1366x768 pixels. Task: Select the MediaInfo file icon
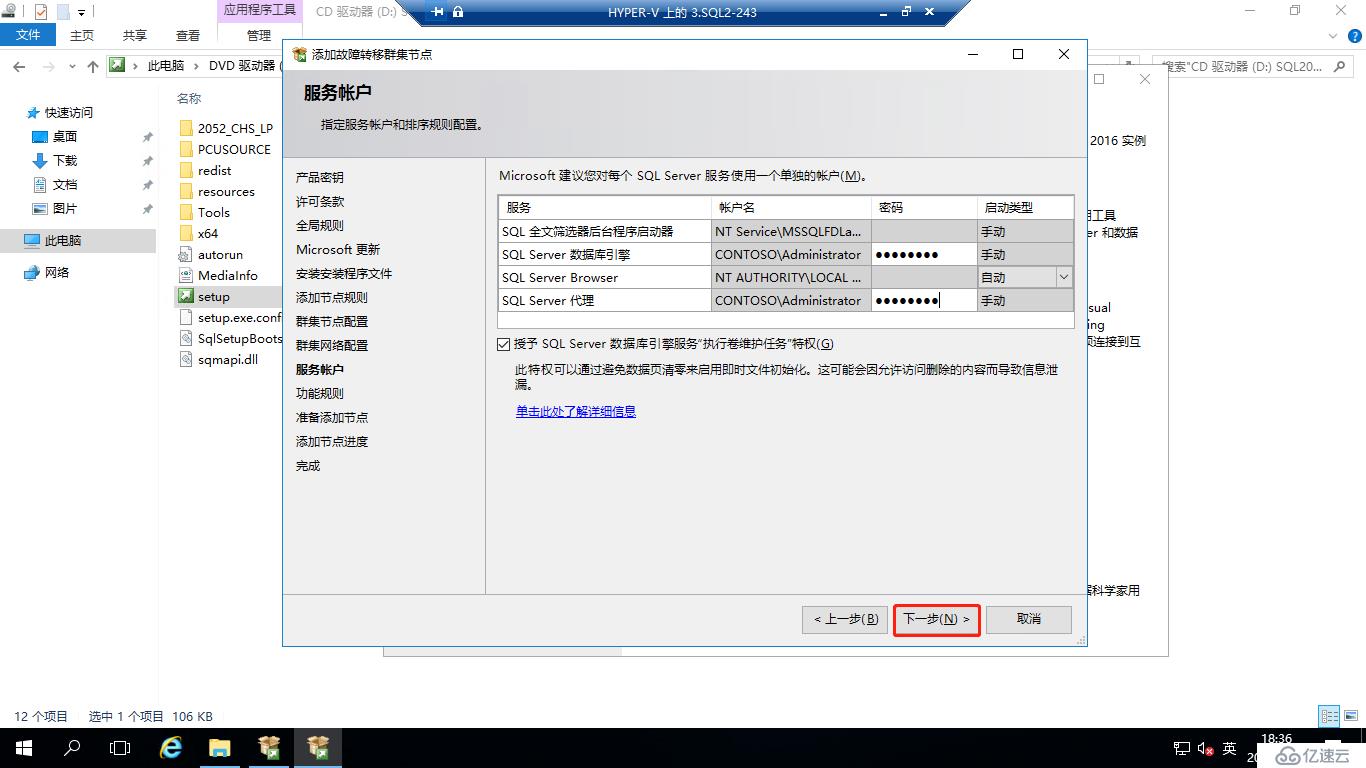[185, 275]
